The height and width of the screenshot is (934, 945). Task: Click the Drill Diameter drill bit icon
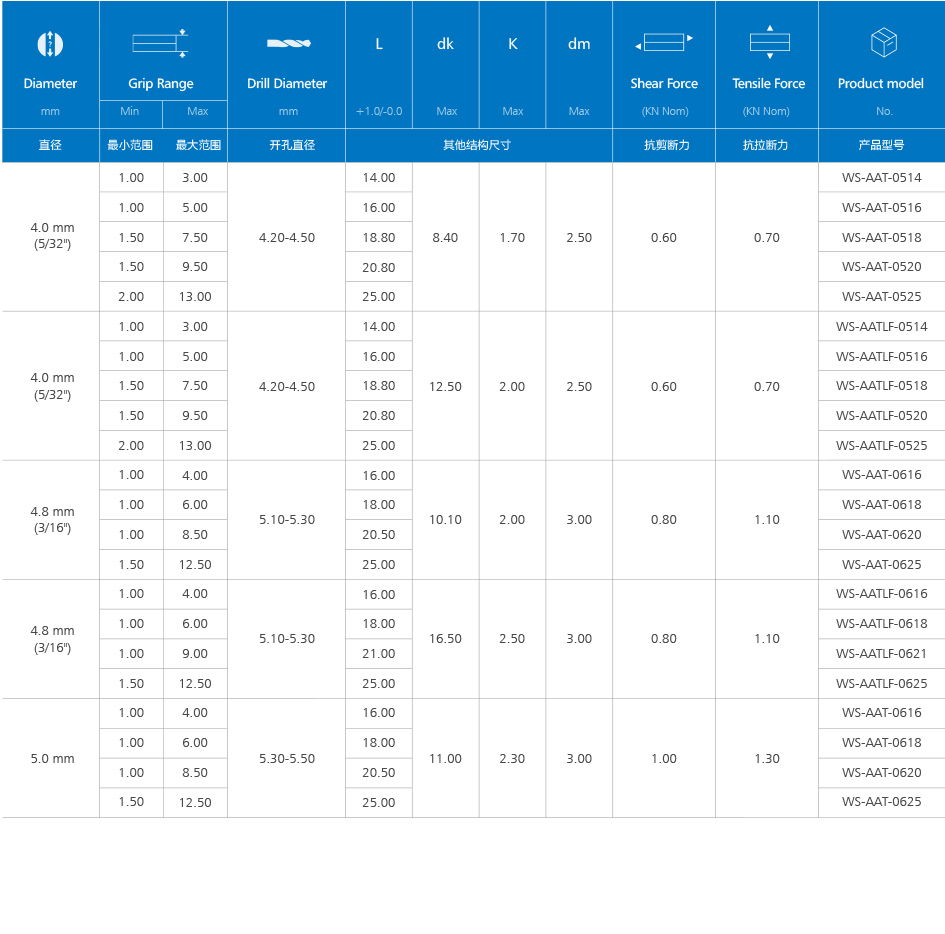point(288,44)
